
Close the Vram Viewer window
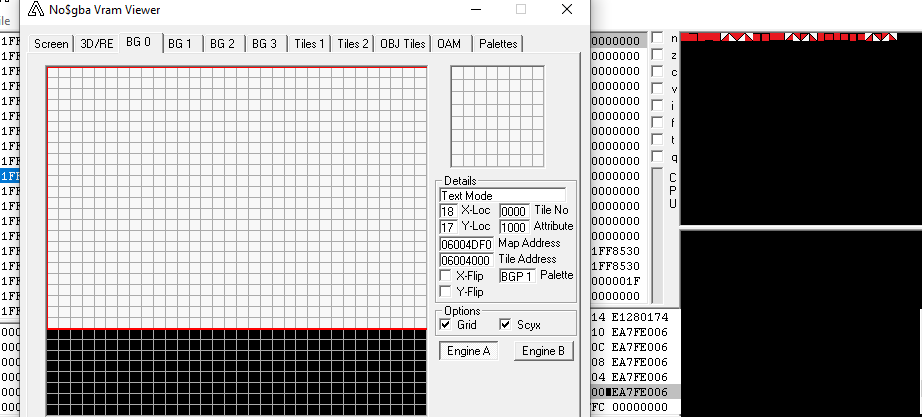tap(566, 9)
